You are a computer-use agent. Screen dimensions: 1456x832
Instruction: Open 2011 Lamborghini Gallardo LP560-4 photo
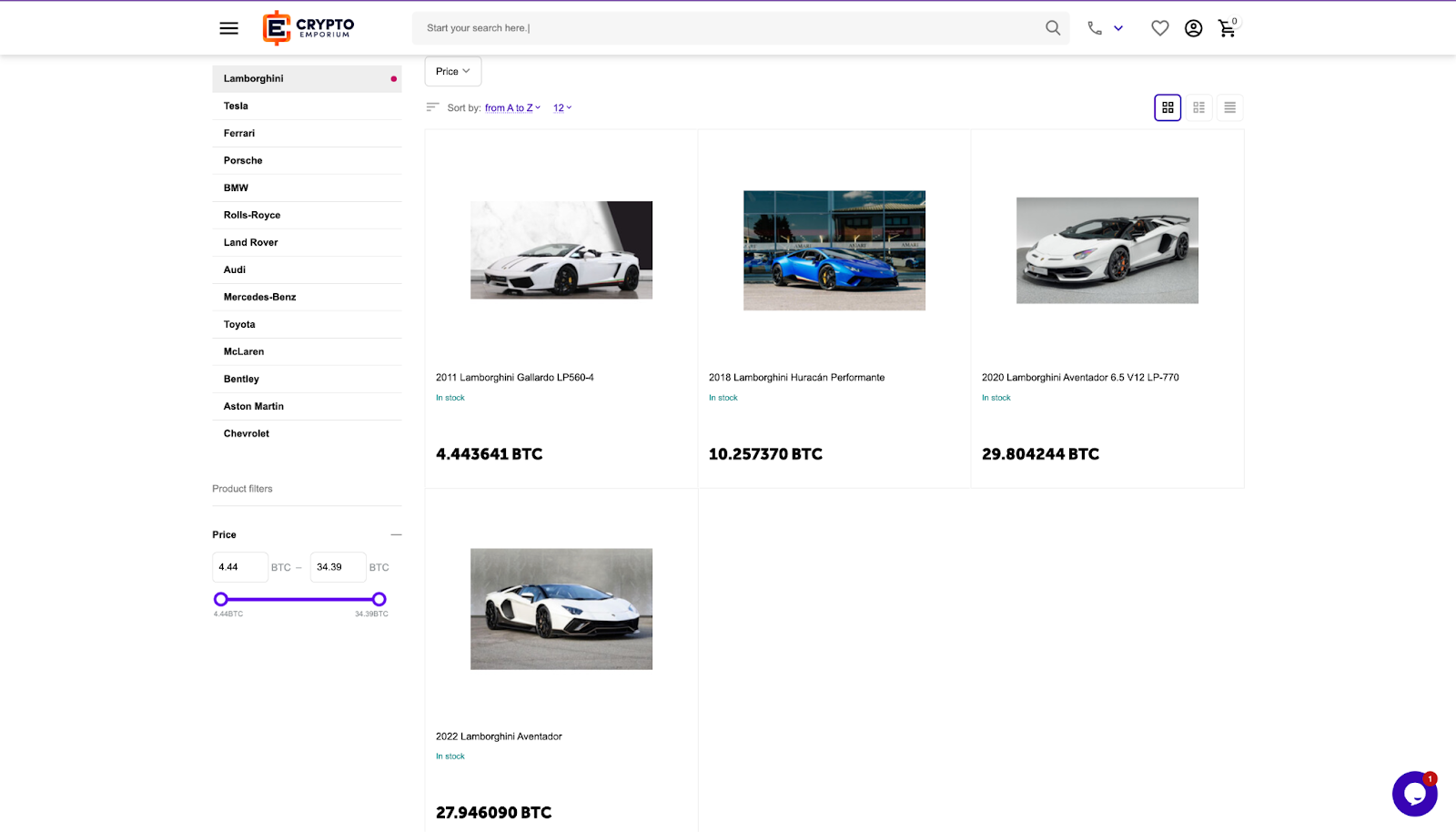(561, 250)
